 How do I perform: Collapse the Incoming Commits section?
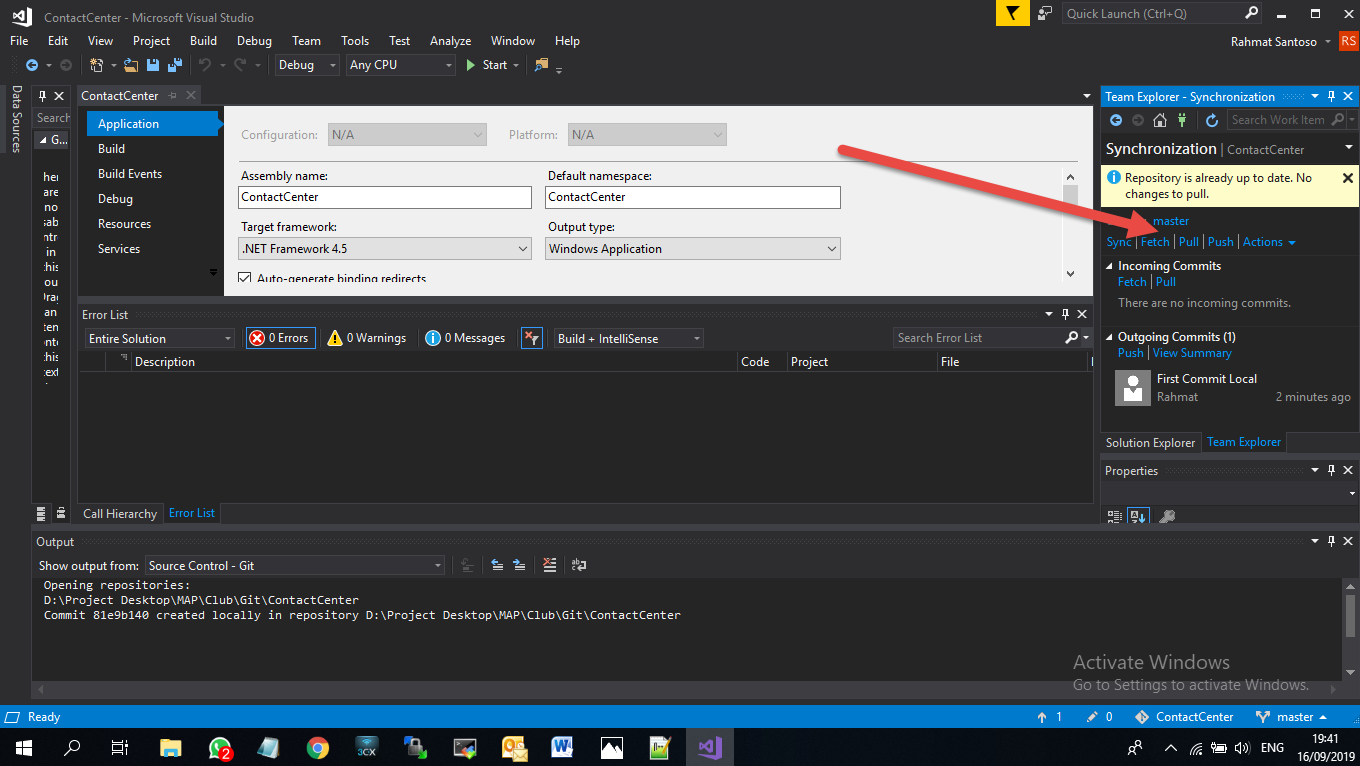[x=1109, y=266]
